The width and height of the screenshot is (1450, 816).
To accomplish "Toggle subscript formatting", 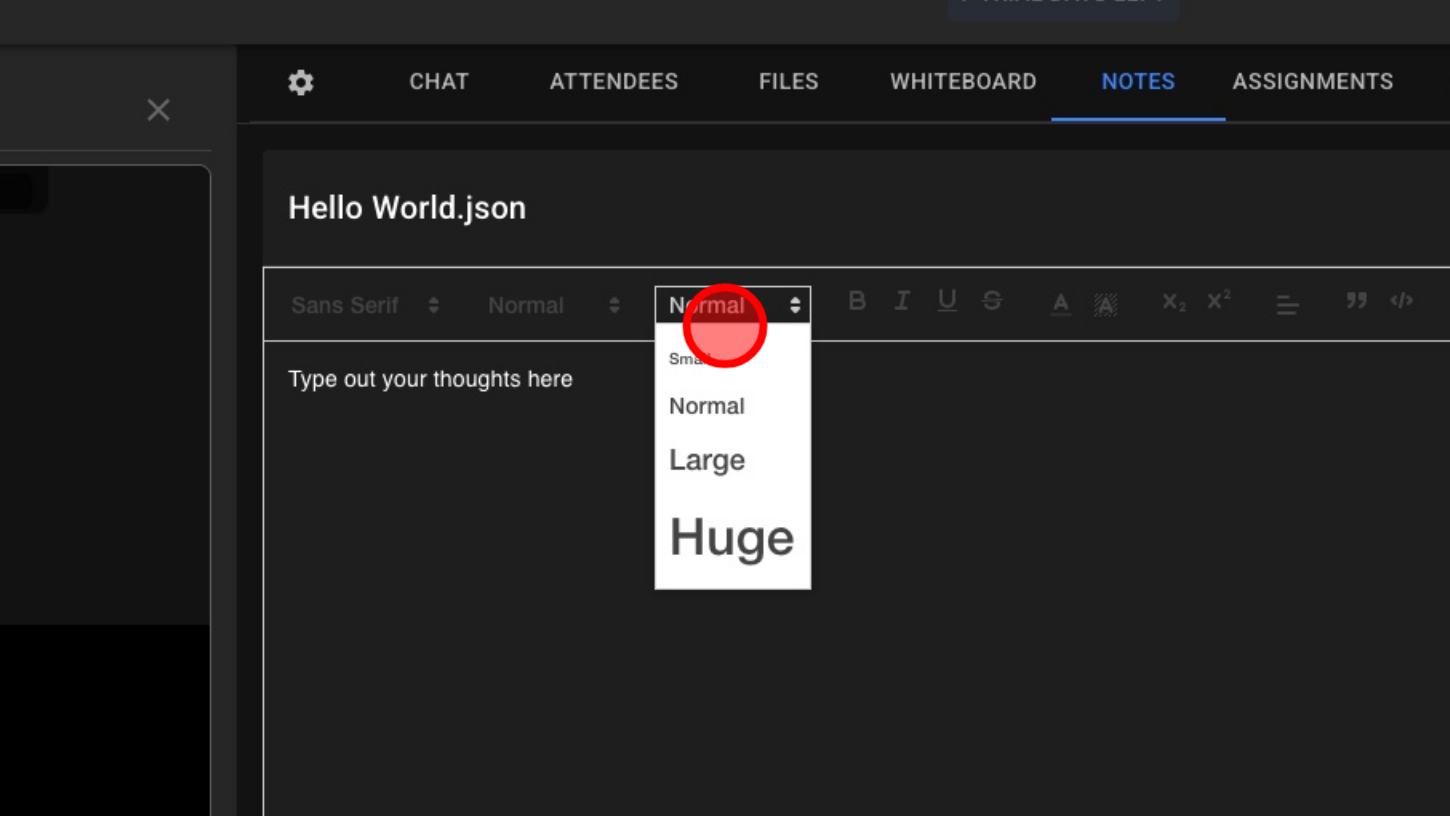I will point(1173,302).
